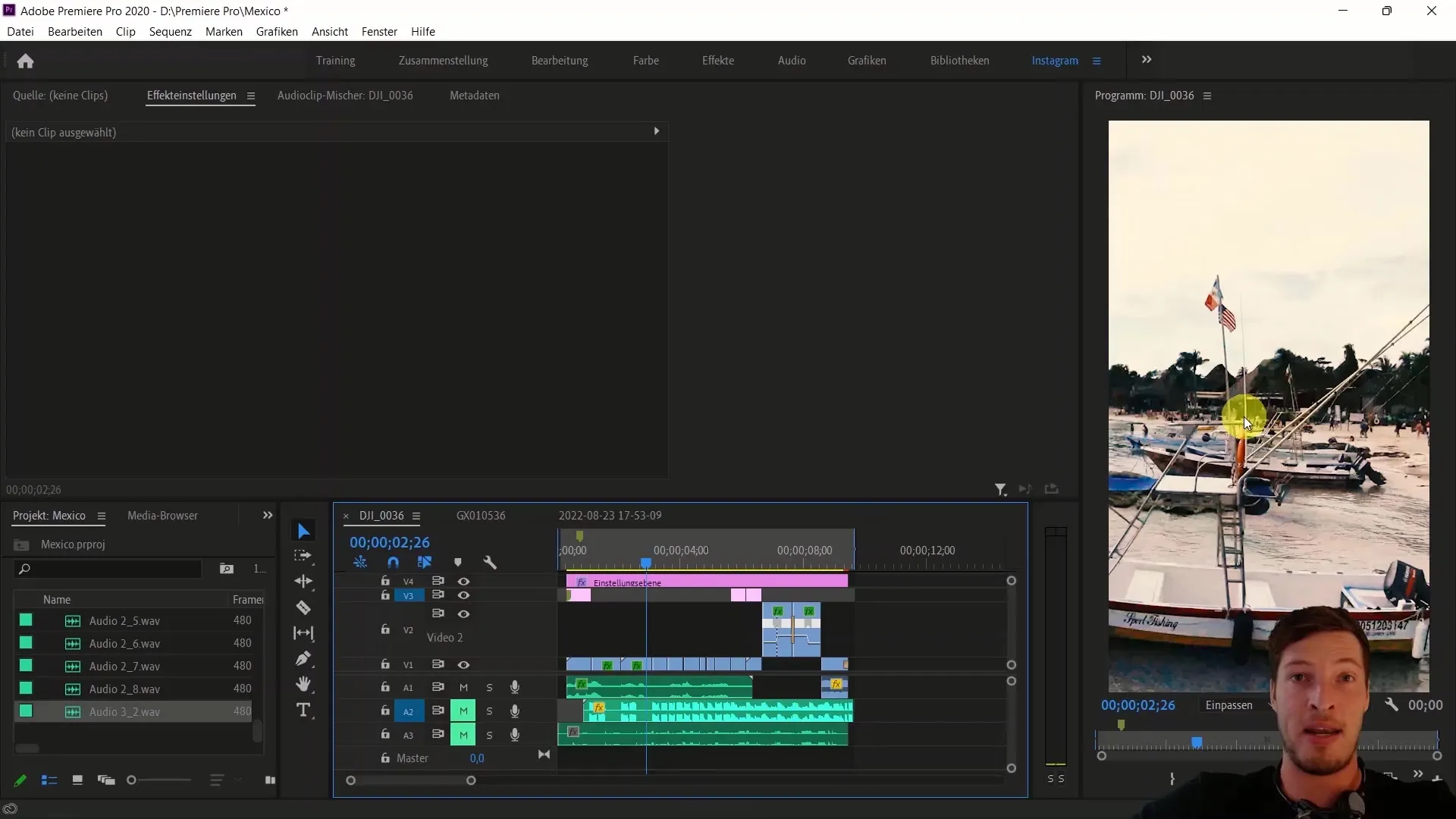This screenshot has height=819, width=1456.
Task: Open the Projekt: Mexico panel menu
Action: click(102, 516)
